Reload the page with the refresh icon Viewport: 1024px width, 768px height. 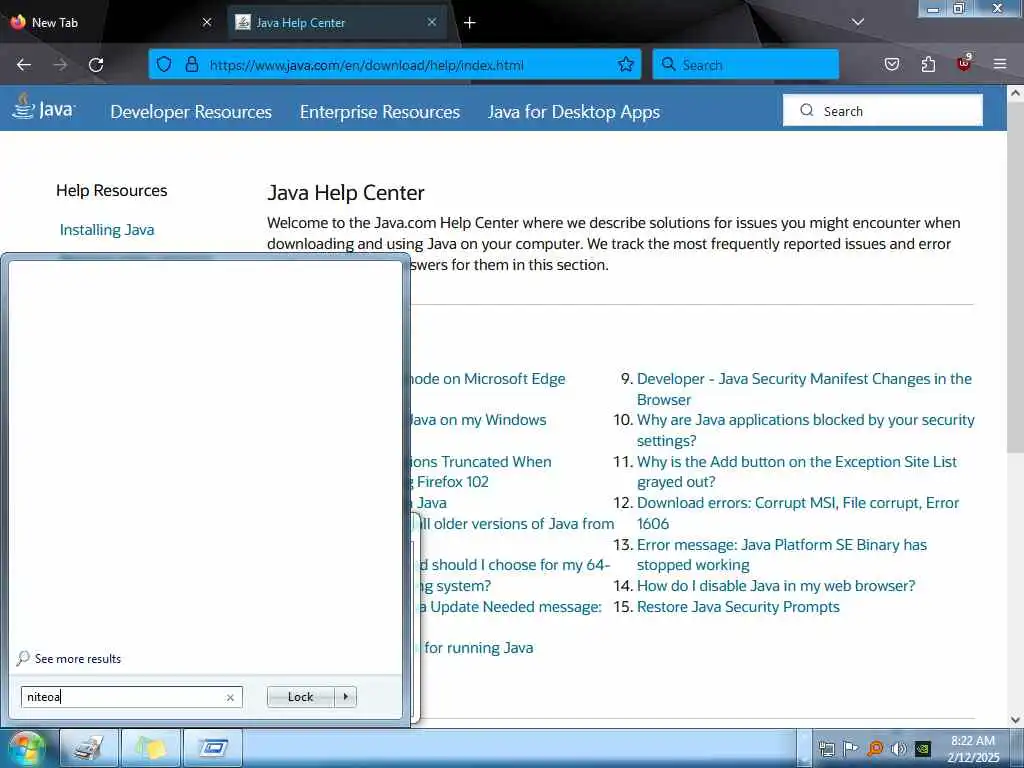click(96, 65)
